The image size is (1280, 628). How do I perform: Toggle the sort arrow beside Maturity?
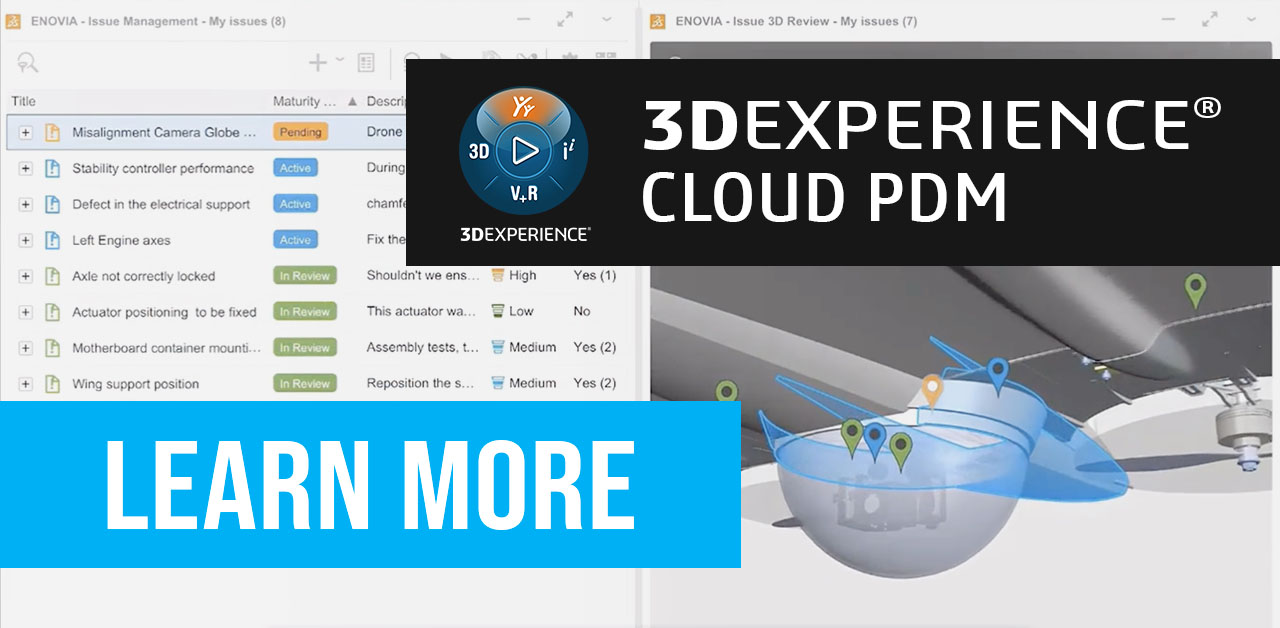[352, 102]
